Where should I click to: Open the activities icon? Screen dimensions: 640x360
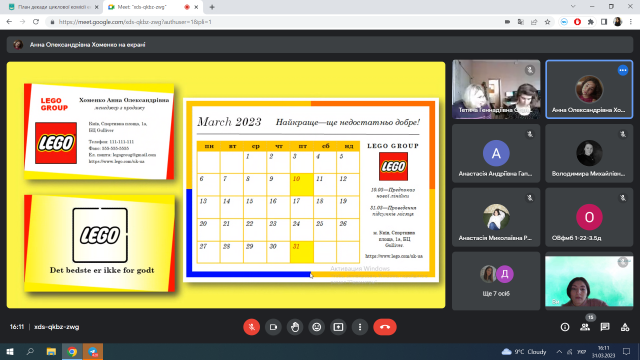625,327
